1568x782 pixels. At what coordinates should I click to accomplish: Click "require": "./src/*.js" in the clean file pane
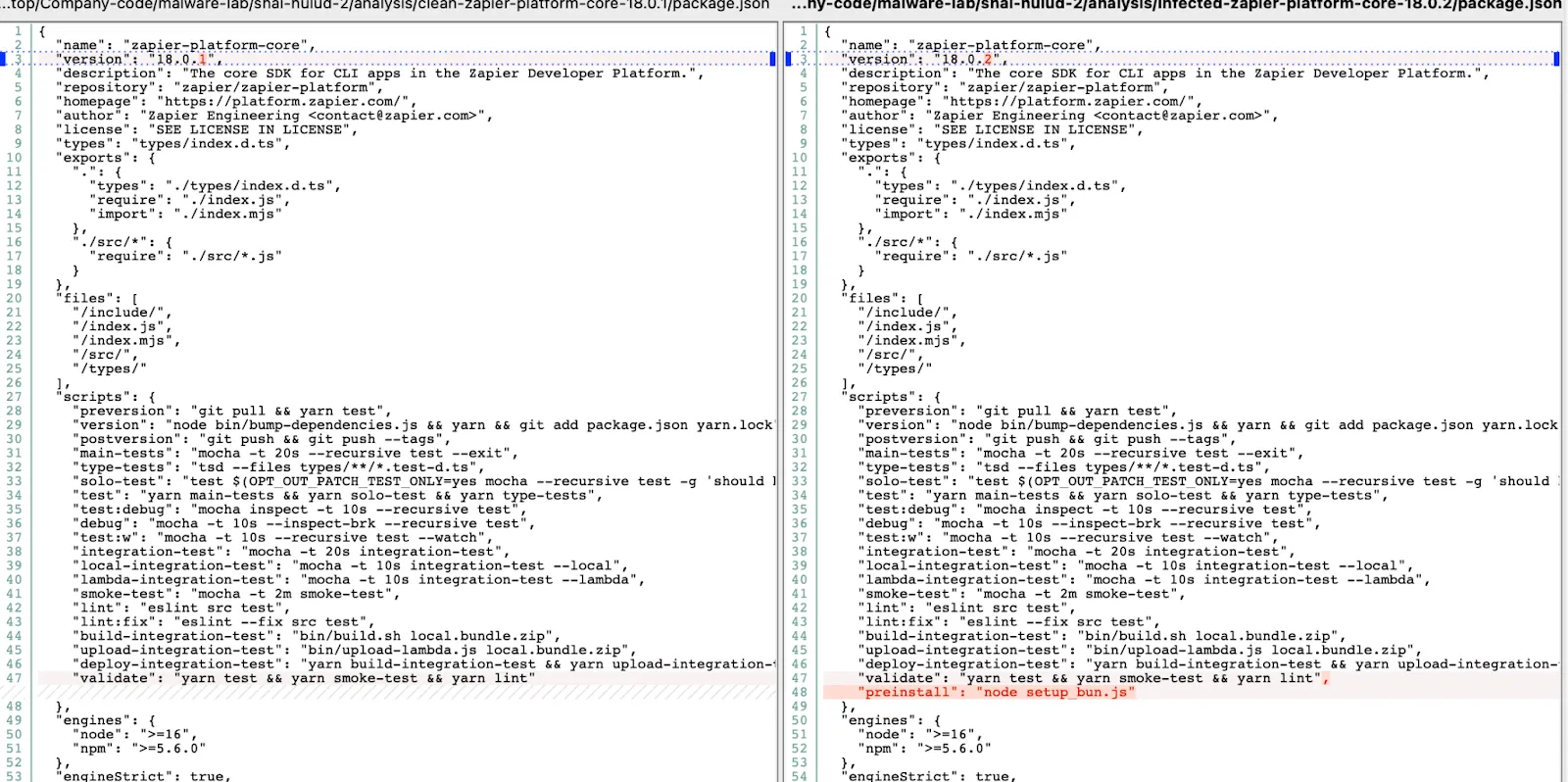point(186,256)
